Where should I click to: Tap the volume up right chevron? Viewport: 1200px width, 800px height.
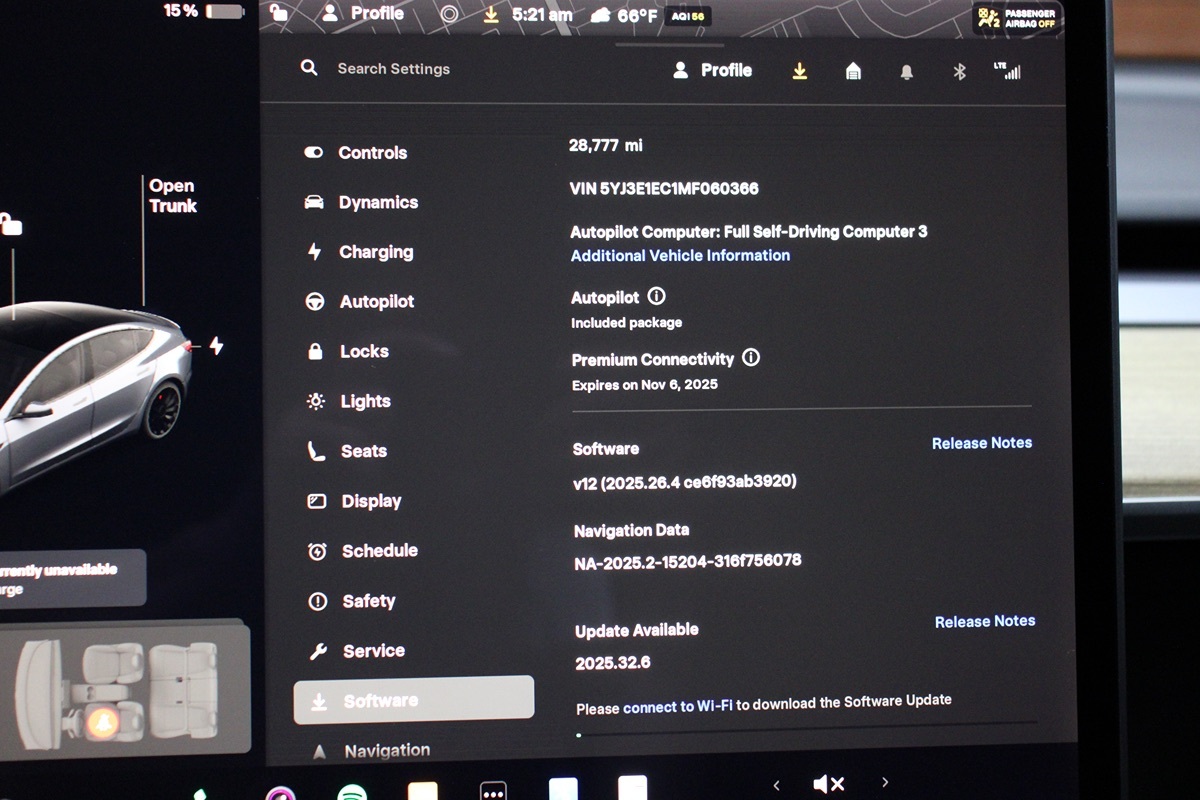[884, 782]
